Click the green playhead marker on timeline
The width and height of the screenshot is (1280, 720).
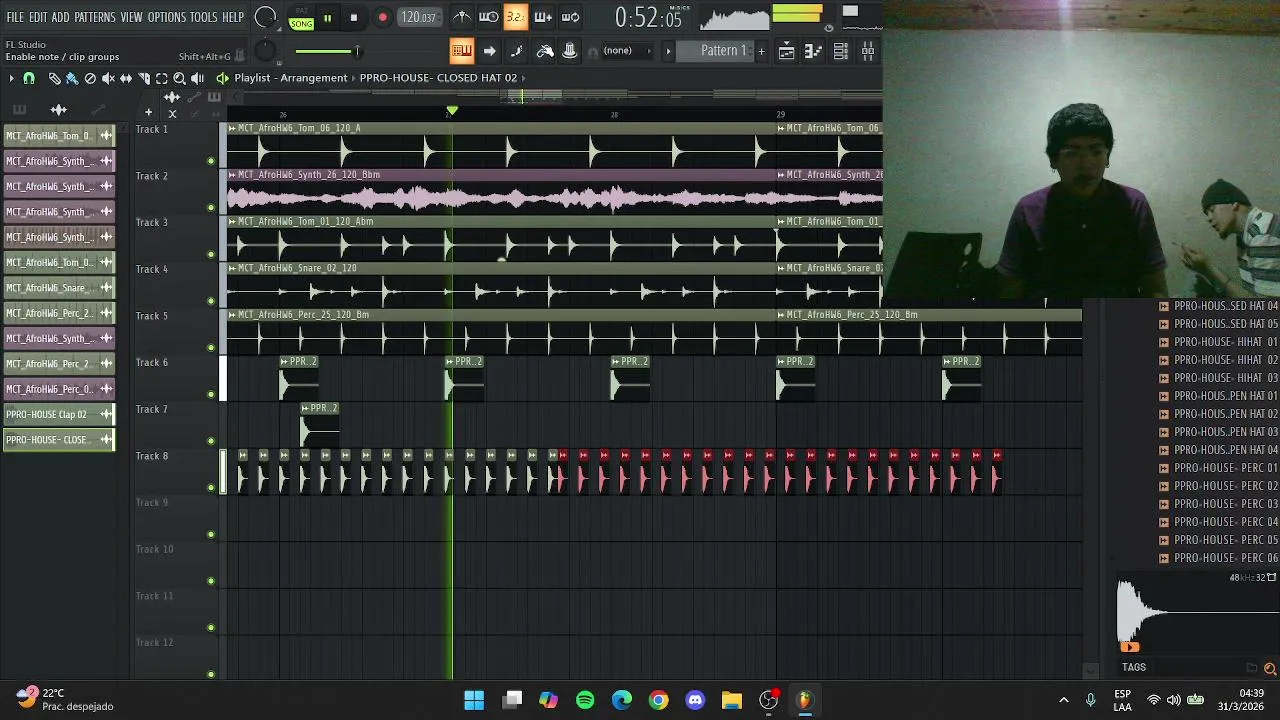452,111
